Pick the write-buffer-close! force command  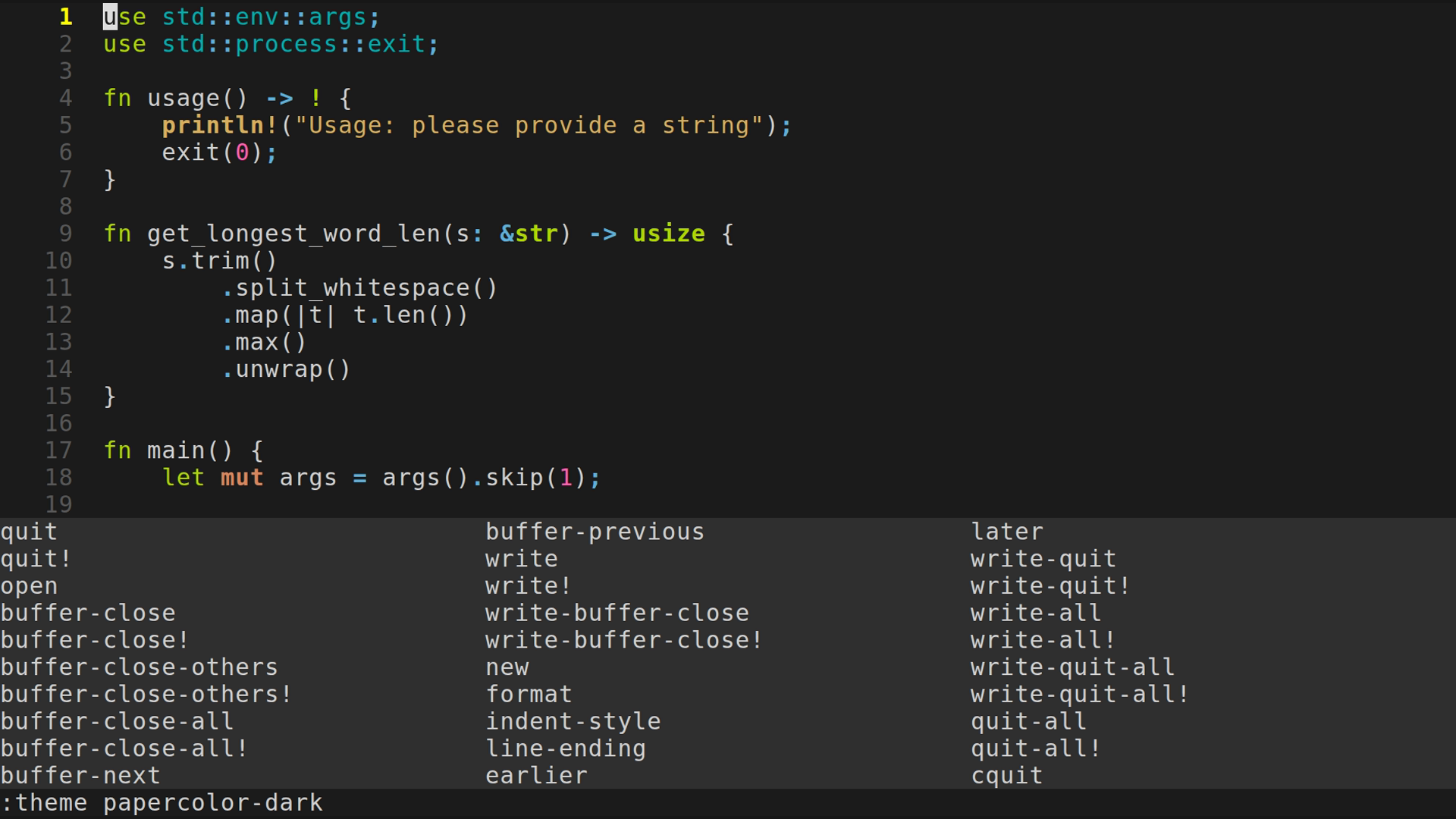point(623,640)
